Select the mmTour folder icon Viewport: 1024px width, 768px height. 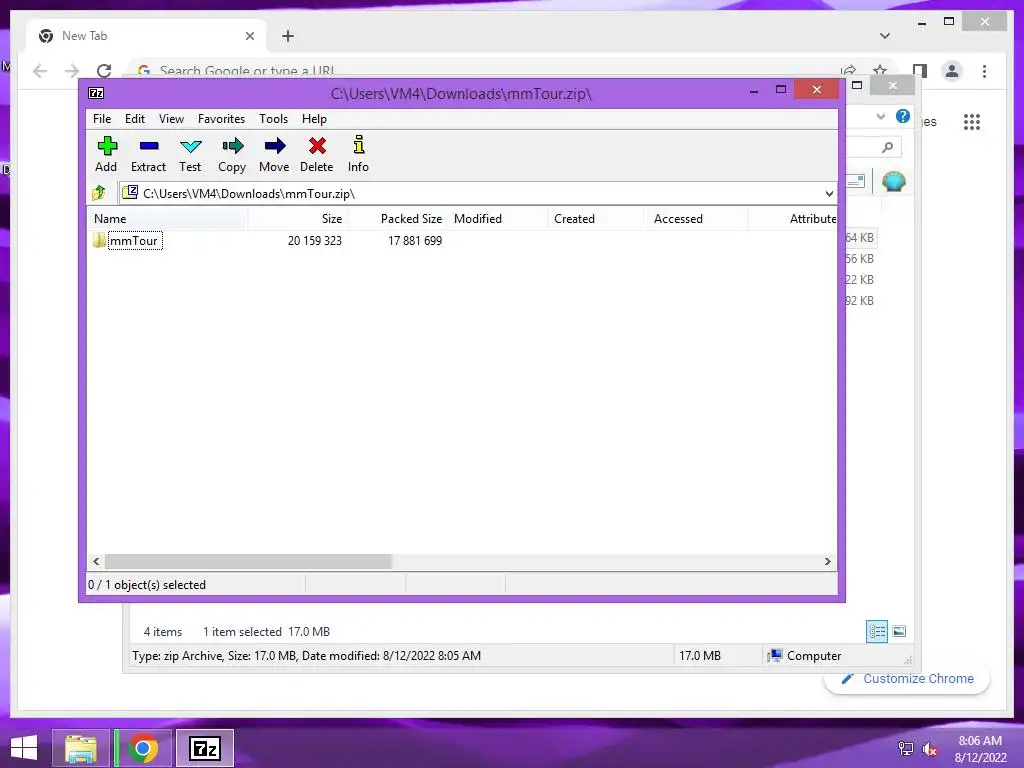tap(99, 240)
